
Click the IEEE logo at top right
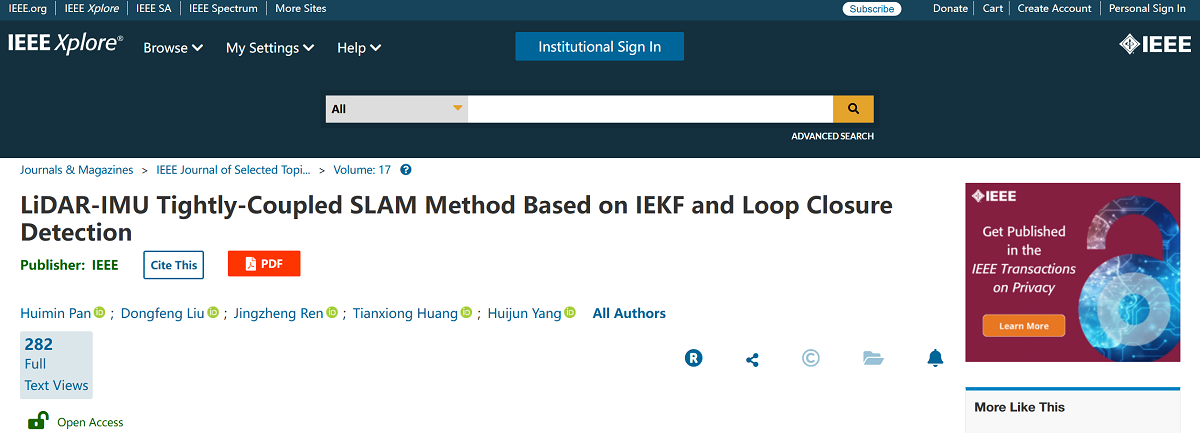[x=1154, y=45]
